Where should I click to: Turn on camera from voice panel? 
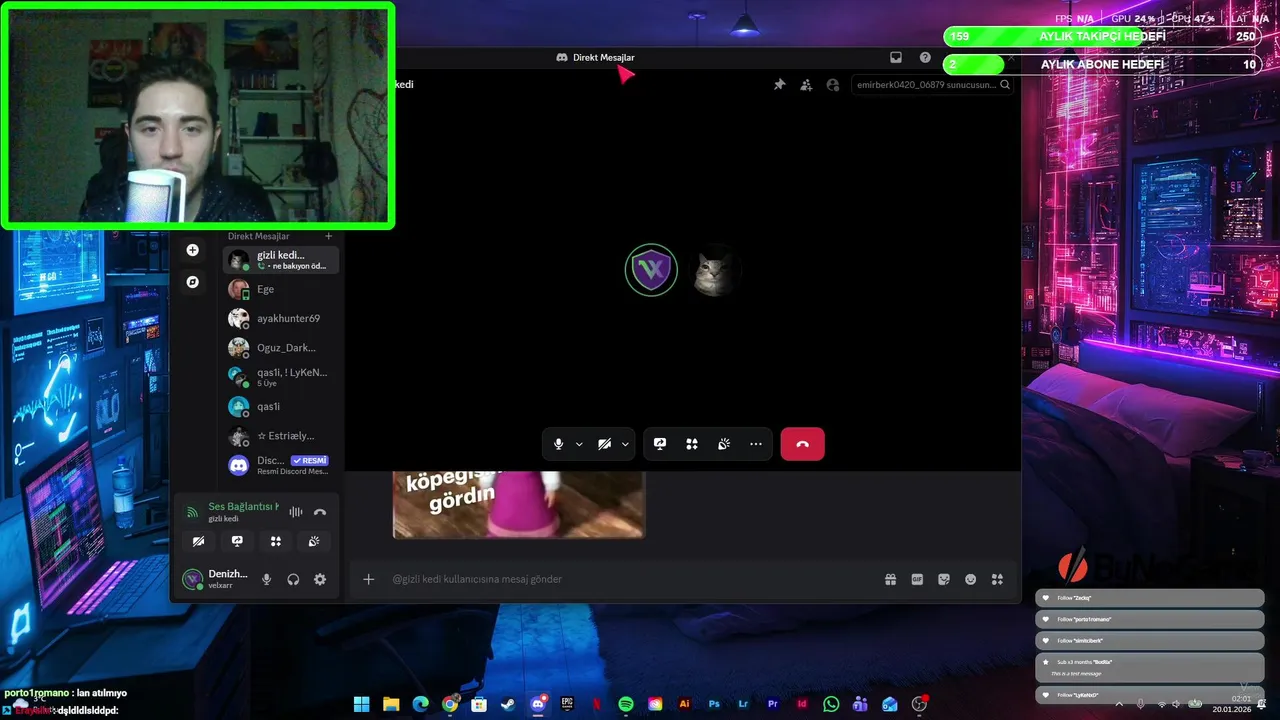coord(198,541)
